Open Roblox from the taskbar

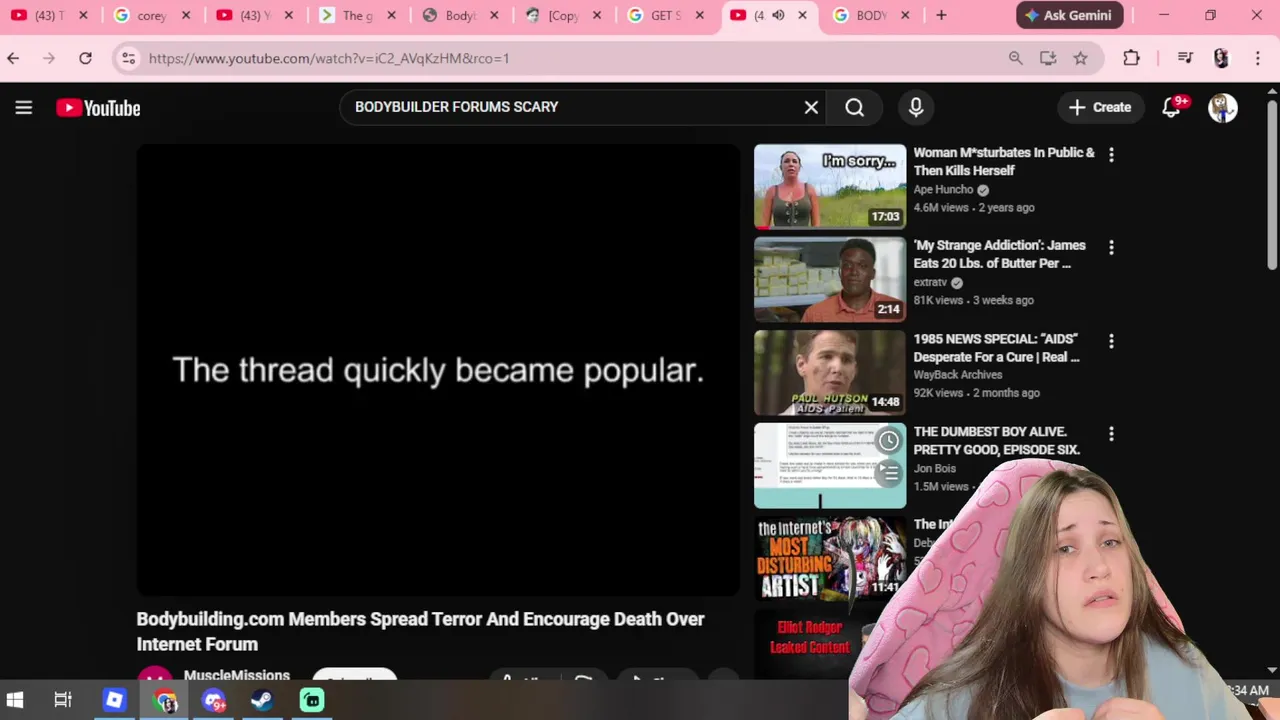[x=114, y=700]
